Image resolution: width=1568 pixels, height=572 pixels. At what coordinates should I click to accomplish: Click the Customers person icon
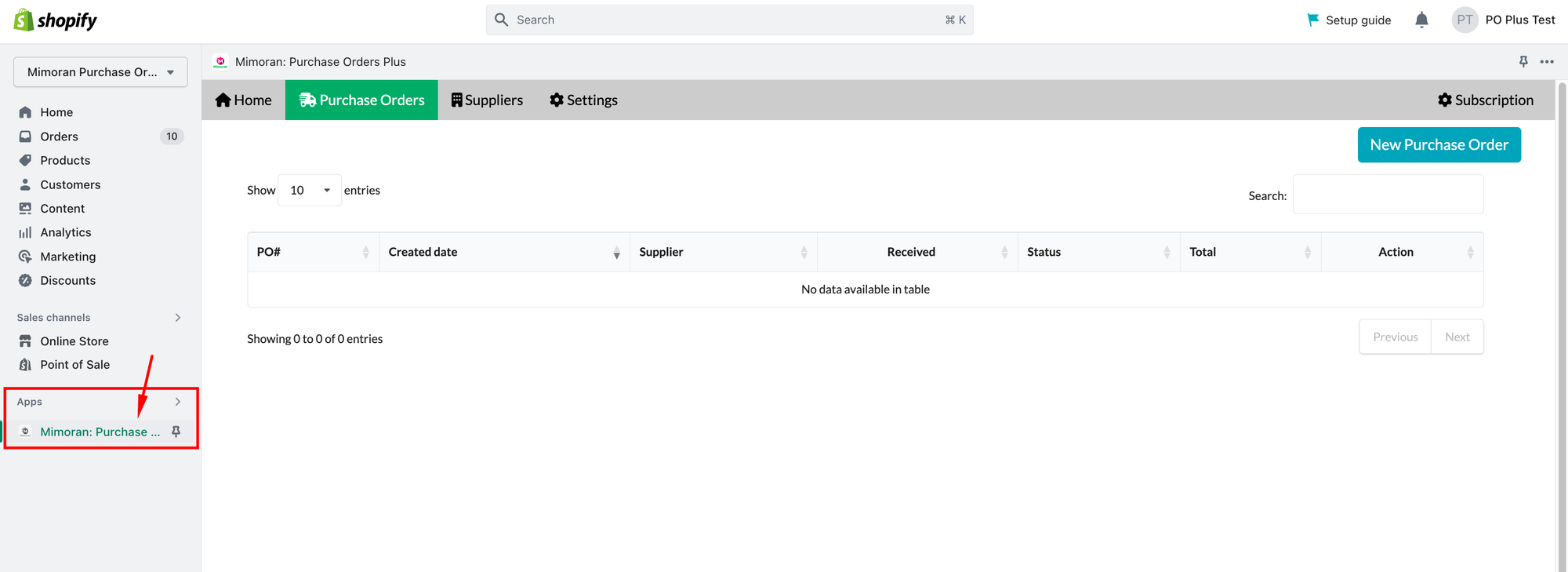click(25, 184)
